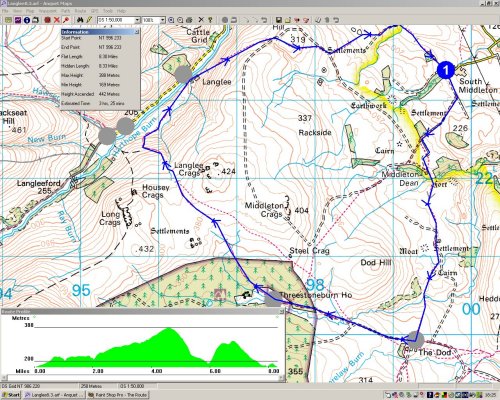Click the red X delete icon
Screen dimensions: 500x400
(x=57, y=20)
